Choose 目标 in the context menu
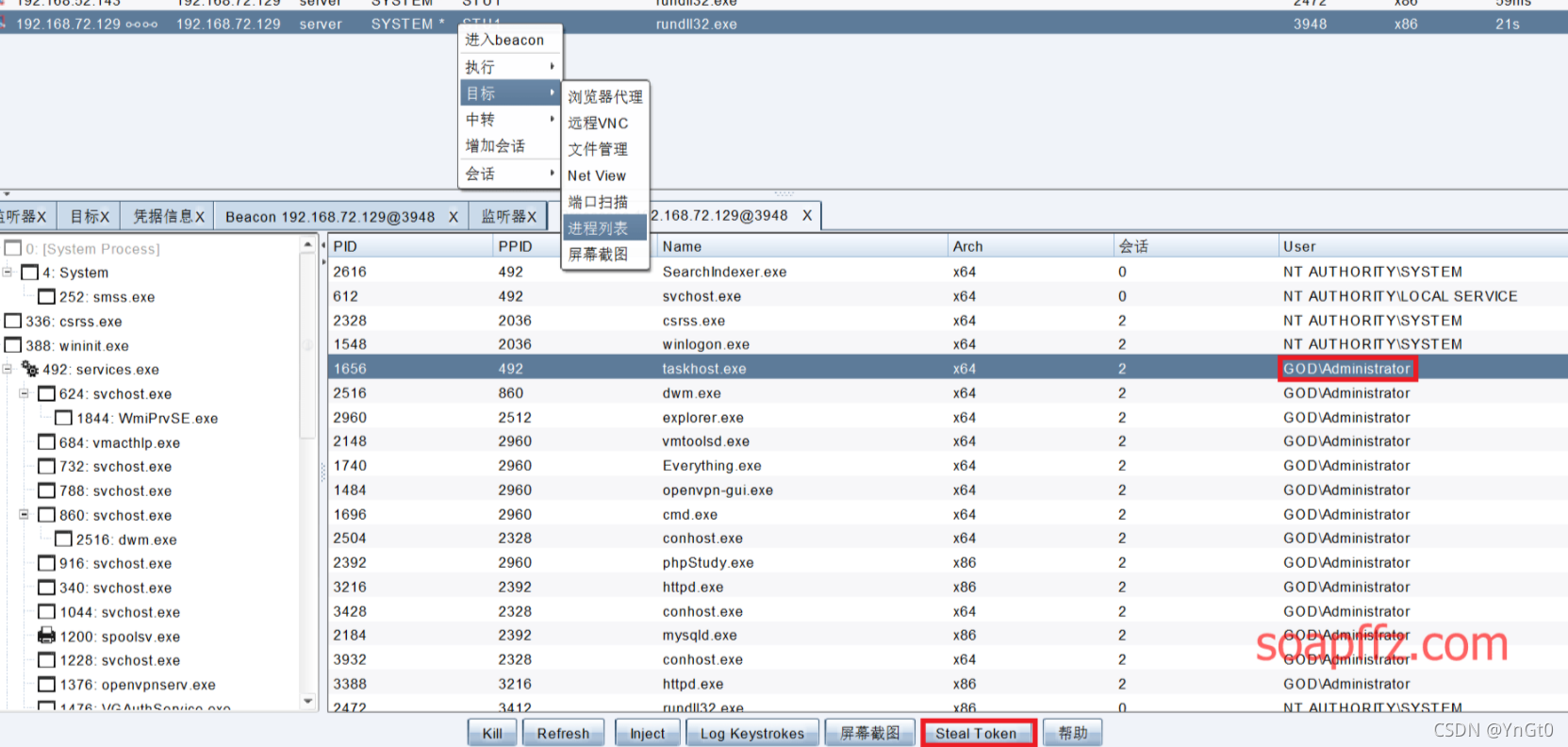 pos(510,93)
